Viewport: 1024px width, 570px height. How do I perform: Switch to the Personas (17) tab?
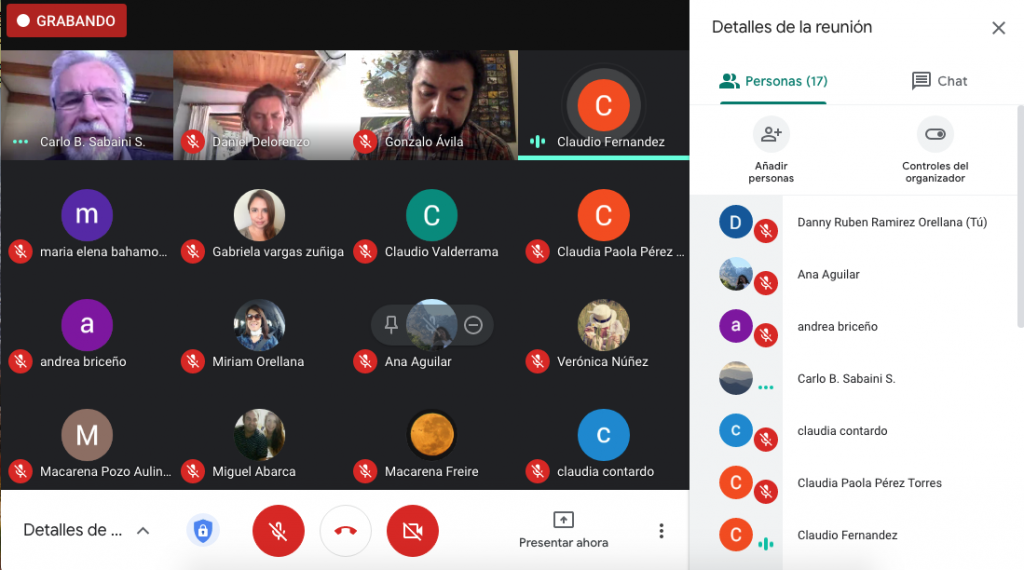(773, 81)
